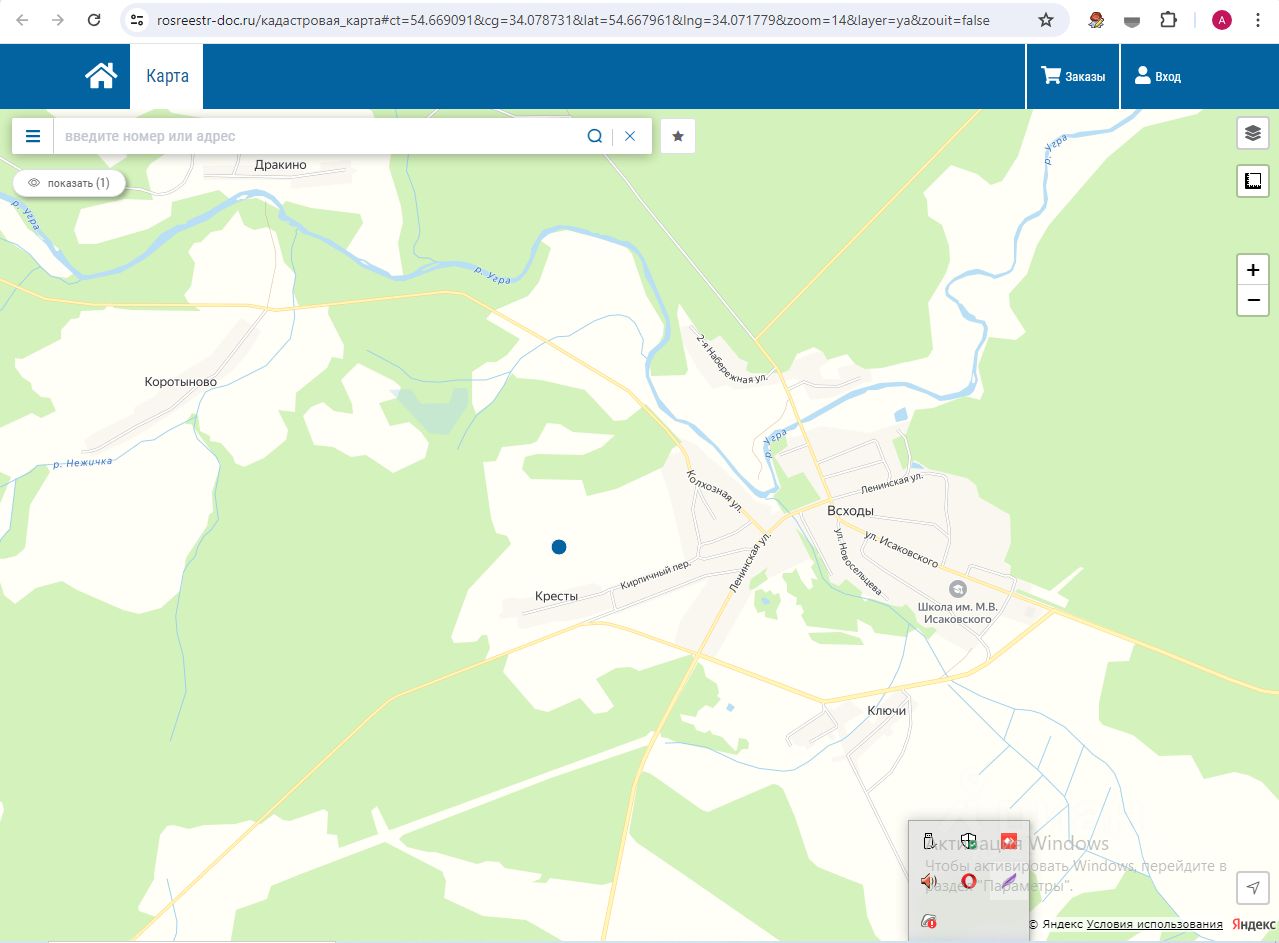Activate the ruler measurement tool
1279x943 pixels.
pos(1252,181)
